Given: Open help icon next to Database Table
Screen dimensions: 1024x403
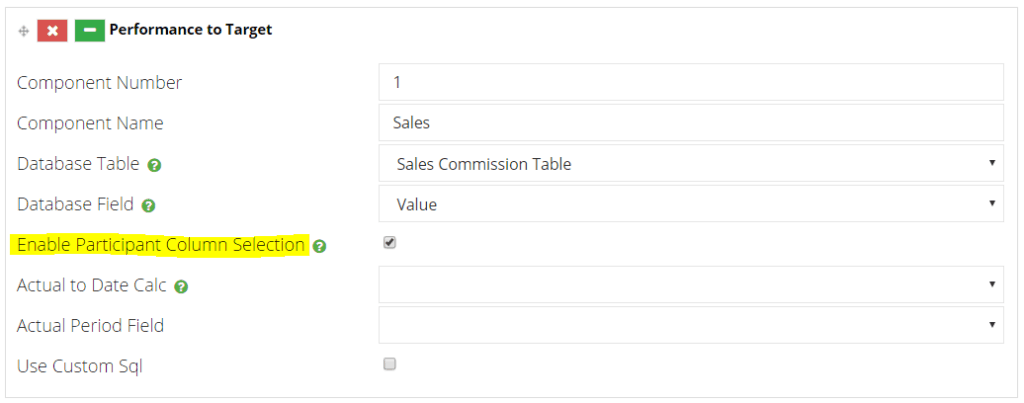Looking at the screenshot, I should point(154,165).
